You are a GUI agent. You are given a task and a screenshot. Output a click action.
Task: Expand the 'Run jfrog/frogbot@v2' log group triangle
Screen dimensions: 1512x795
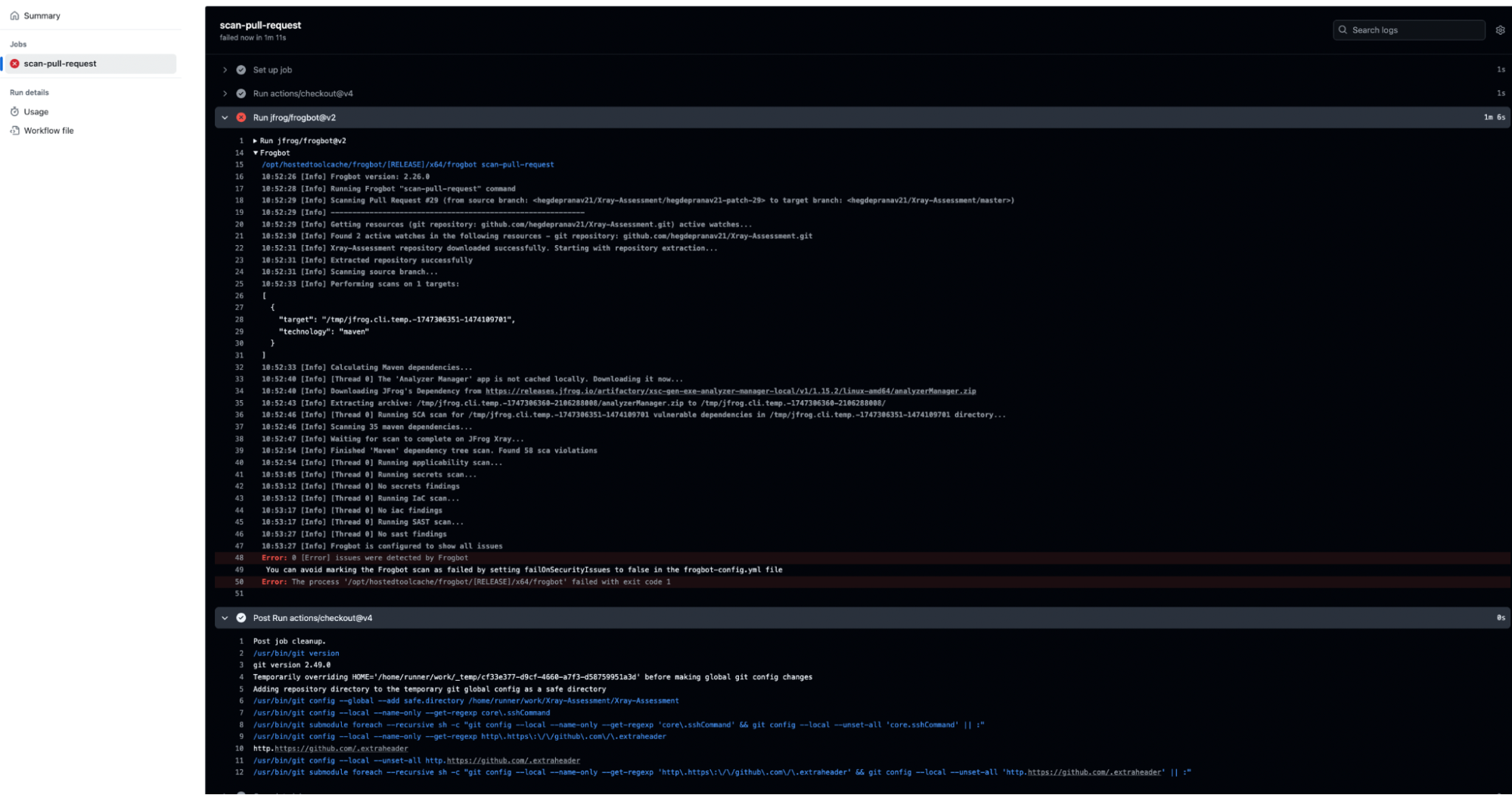256,141
